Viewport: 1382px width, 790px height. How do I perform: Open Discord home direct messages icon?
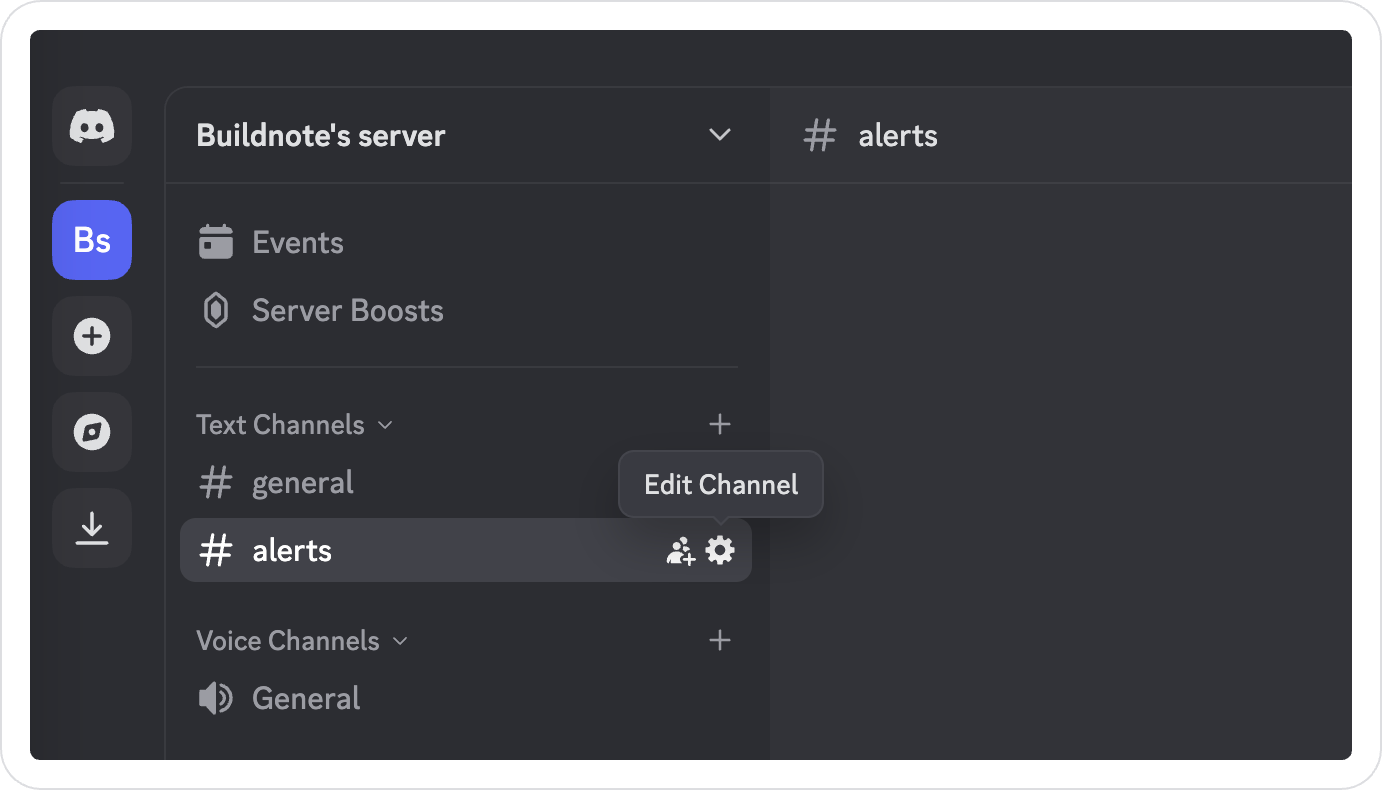point(92,126)
